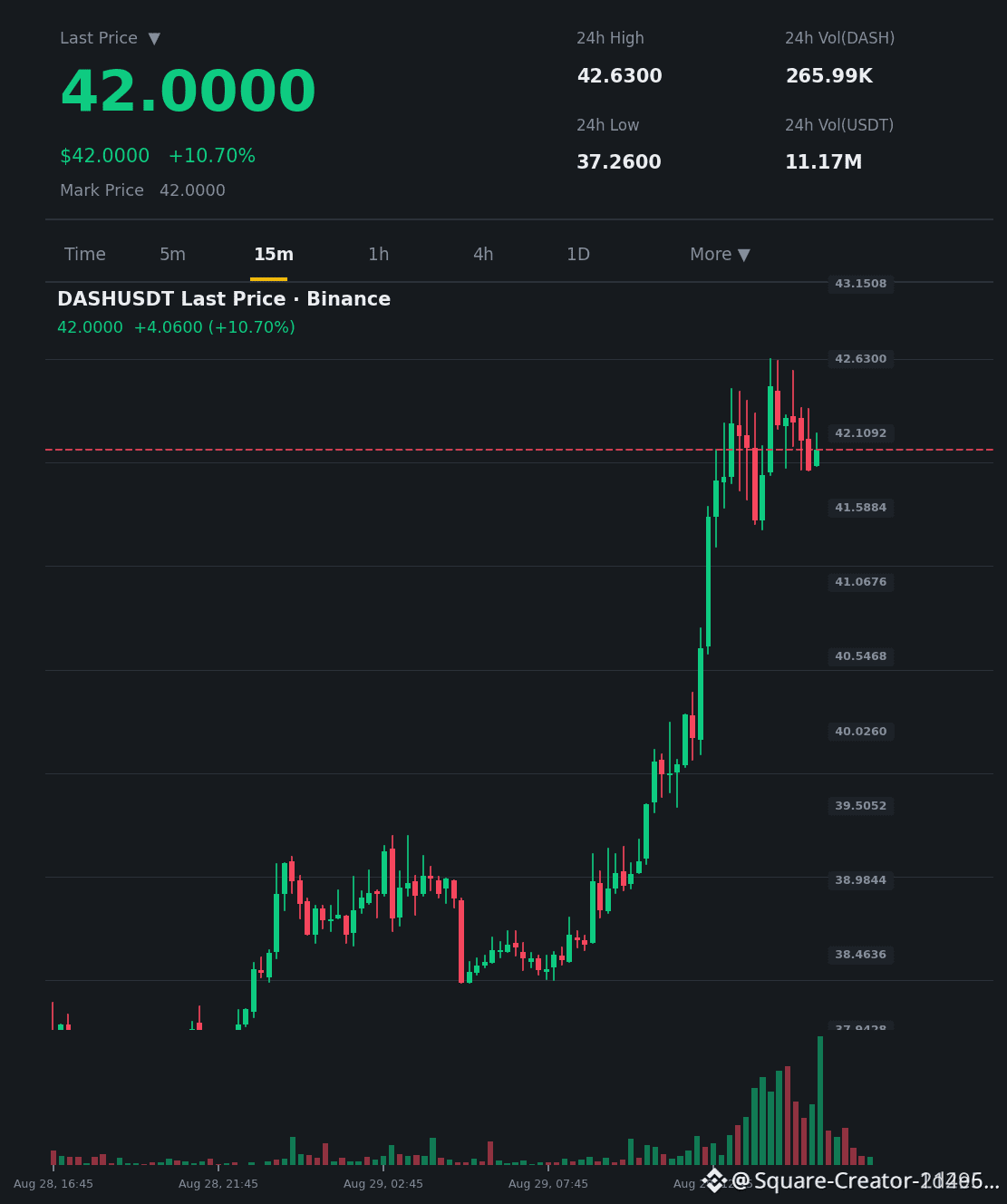
Task: Select the 4h interval tab
Action: 483,255
